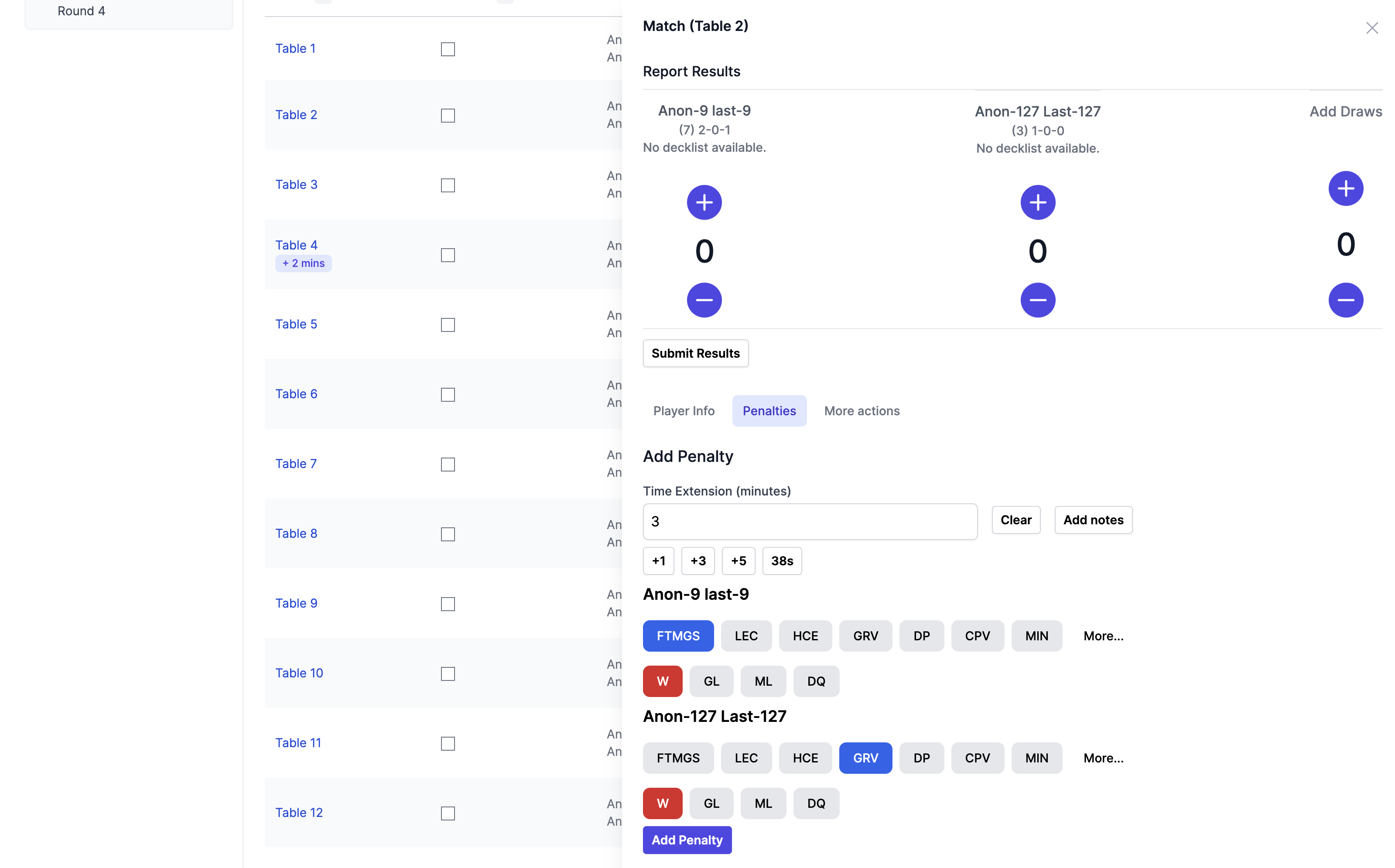Decrease Anon-127 Last-127's match score
Viewport: 1395px width, 868px height.
tap(1037, 300)
